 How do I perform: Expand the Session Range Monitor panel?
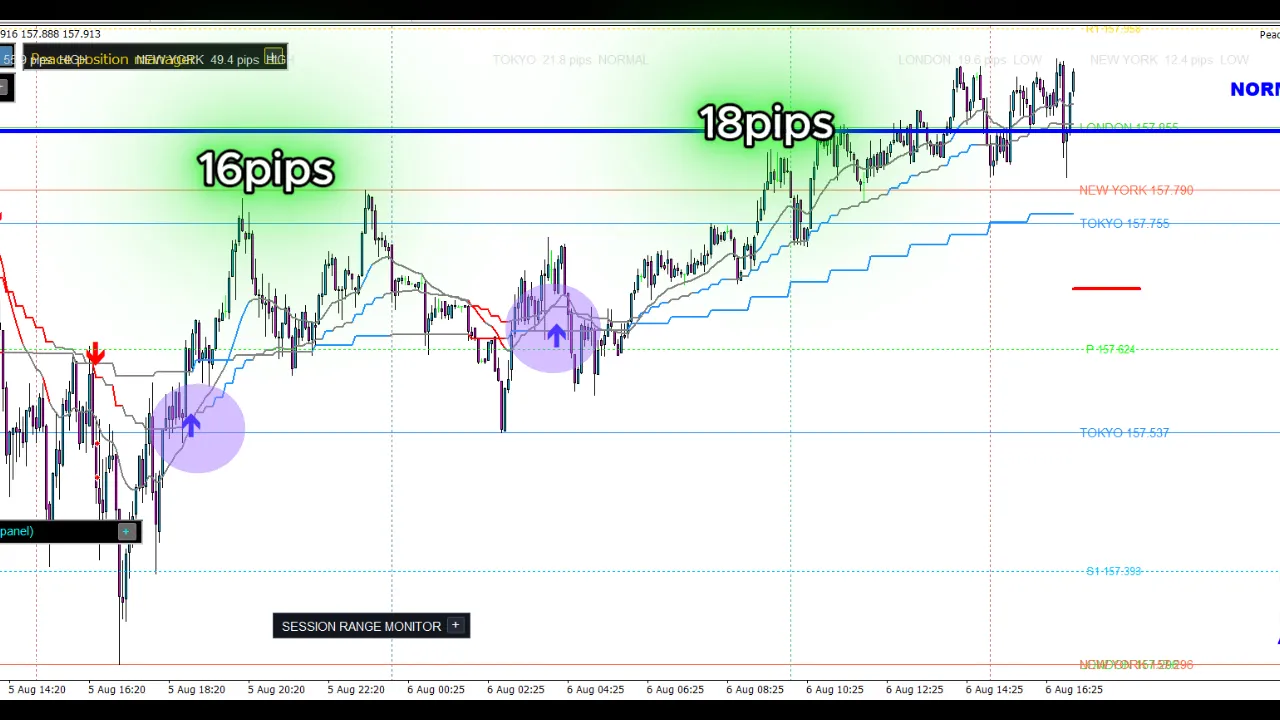tap(455, 625)
